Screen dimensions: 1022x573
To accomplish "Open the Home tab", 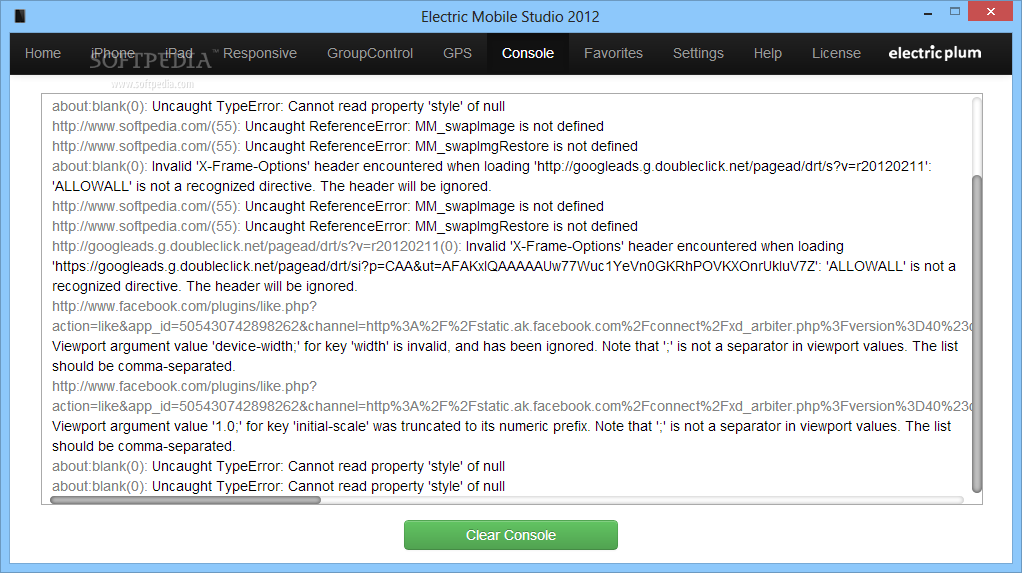I will click(43, 53).
